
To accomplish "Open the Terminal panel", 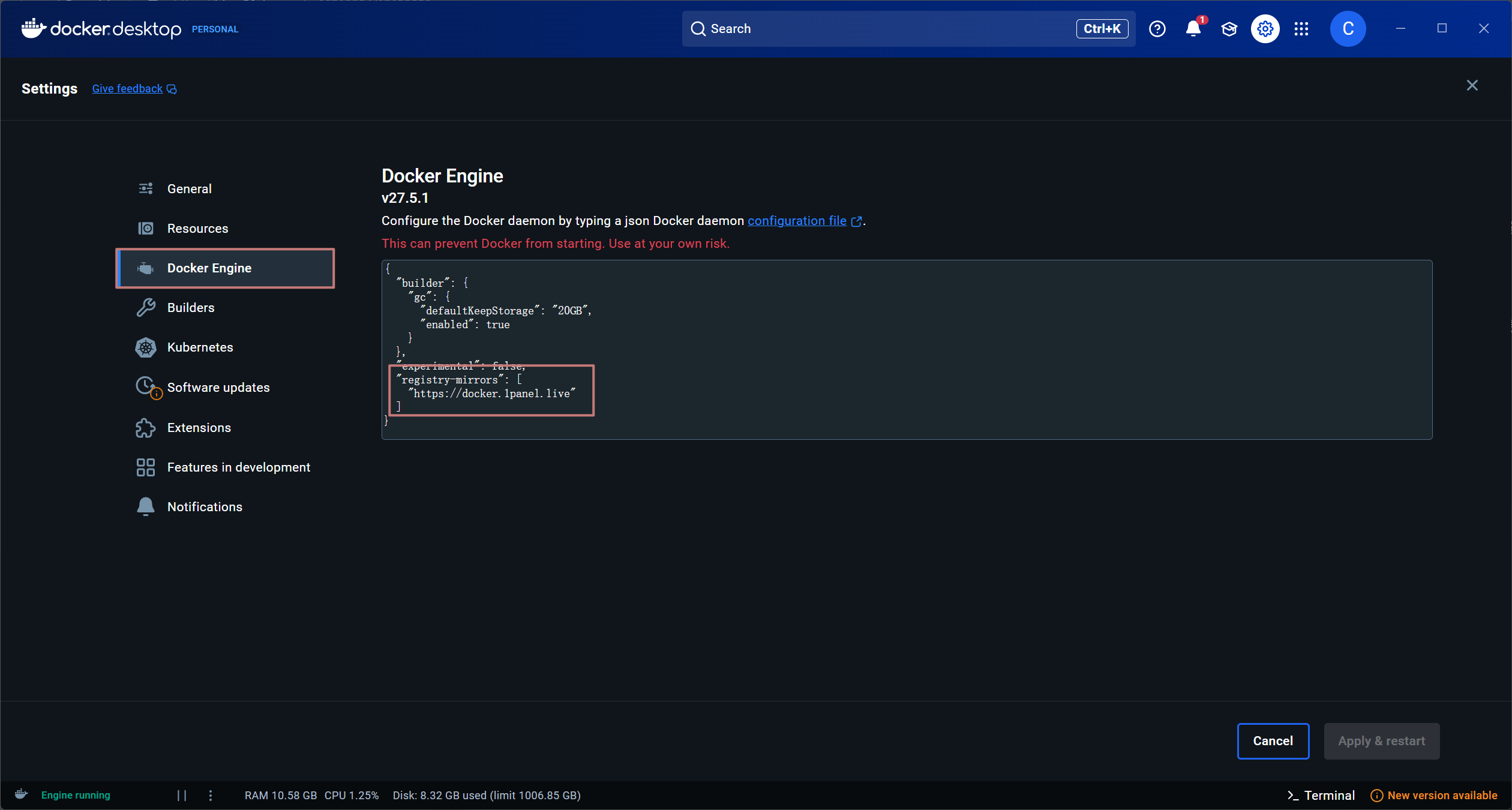I will point(1321,795).
